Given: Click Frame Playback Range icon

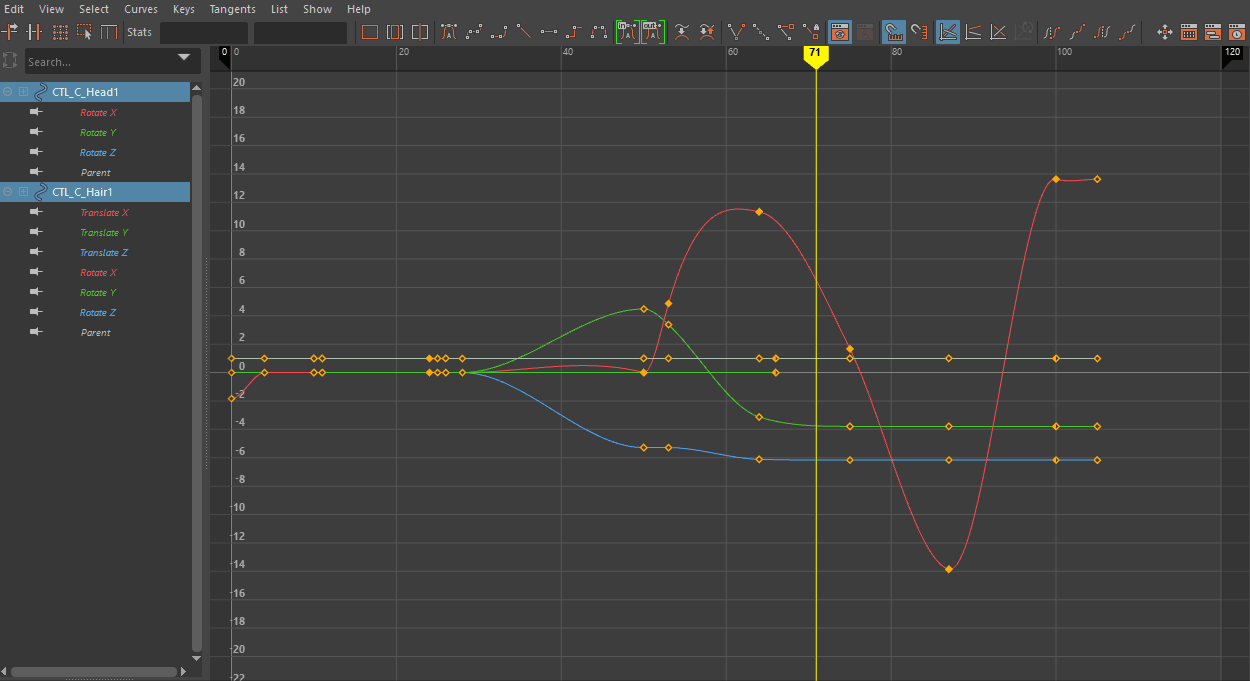Looking at the screenshot, I should pos(395,32).
